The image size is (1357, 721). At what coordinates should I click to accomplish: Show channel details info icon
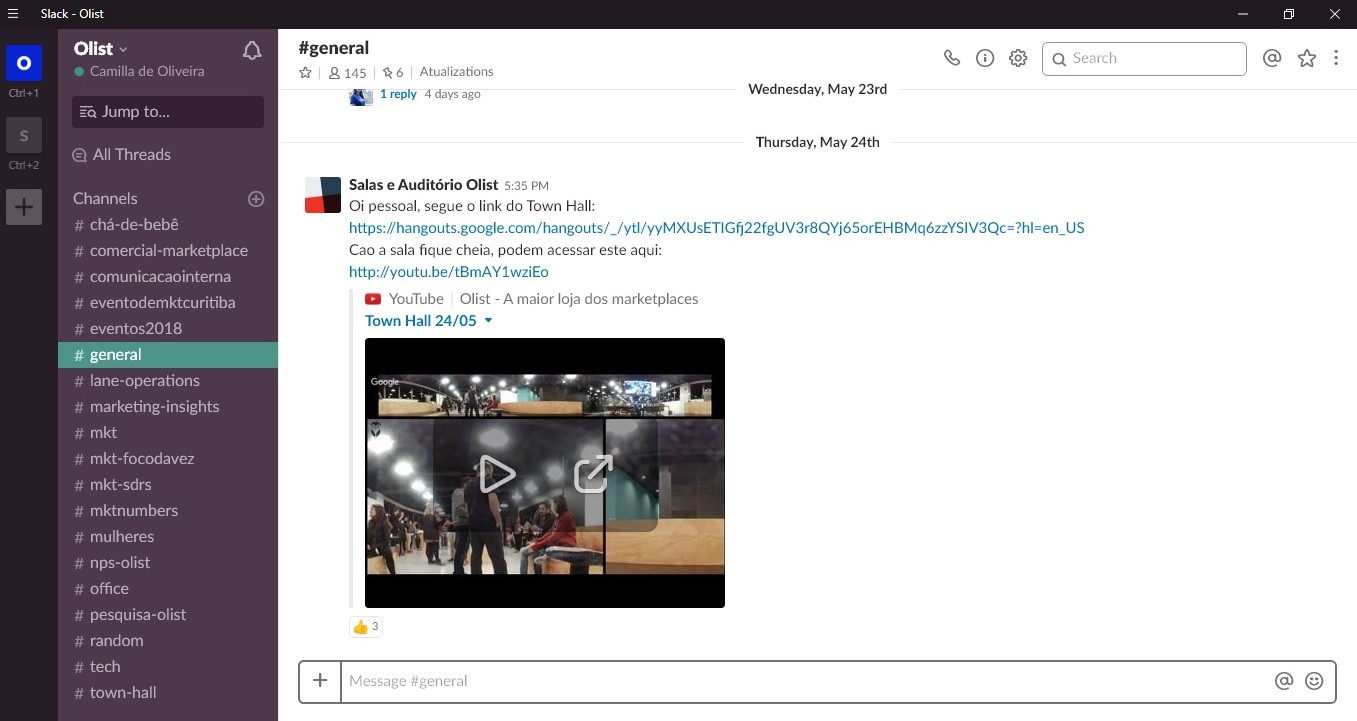click(985, 58)
